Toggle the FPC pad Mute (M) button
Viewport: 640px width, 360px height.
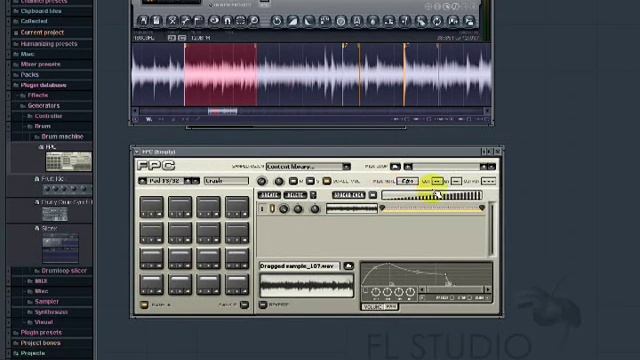coord(293,181)
